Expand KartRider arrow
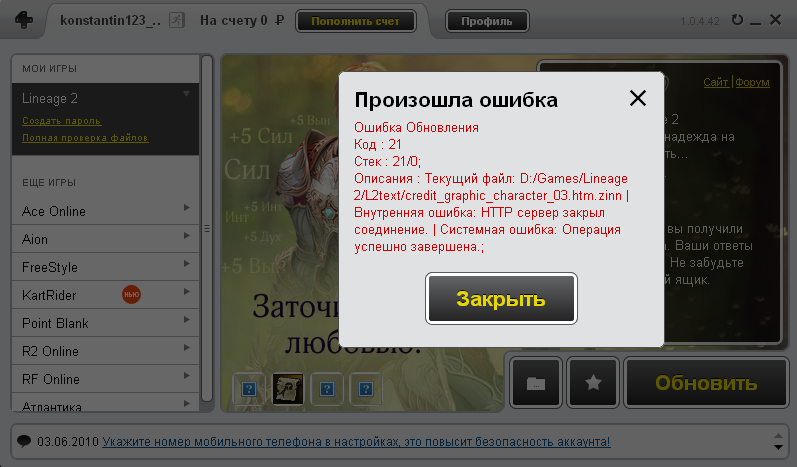The image size is (797, 467). 187,291
